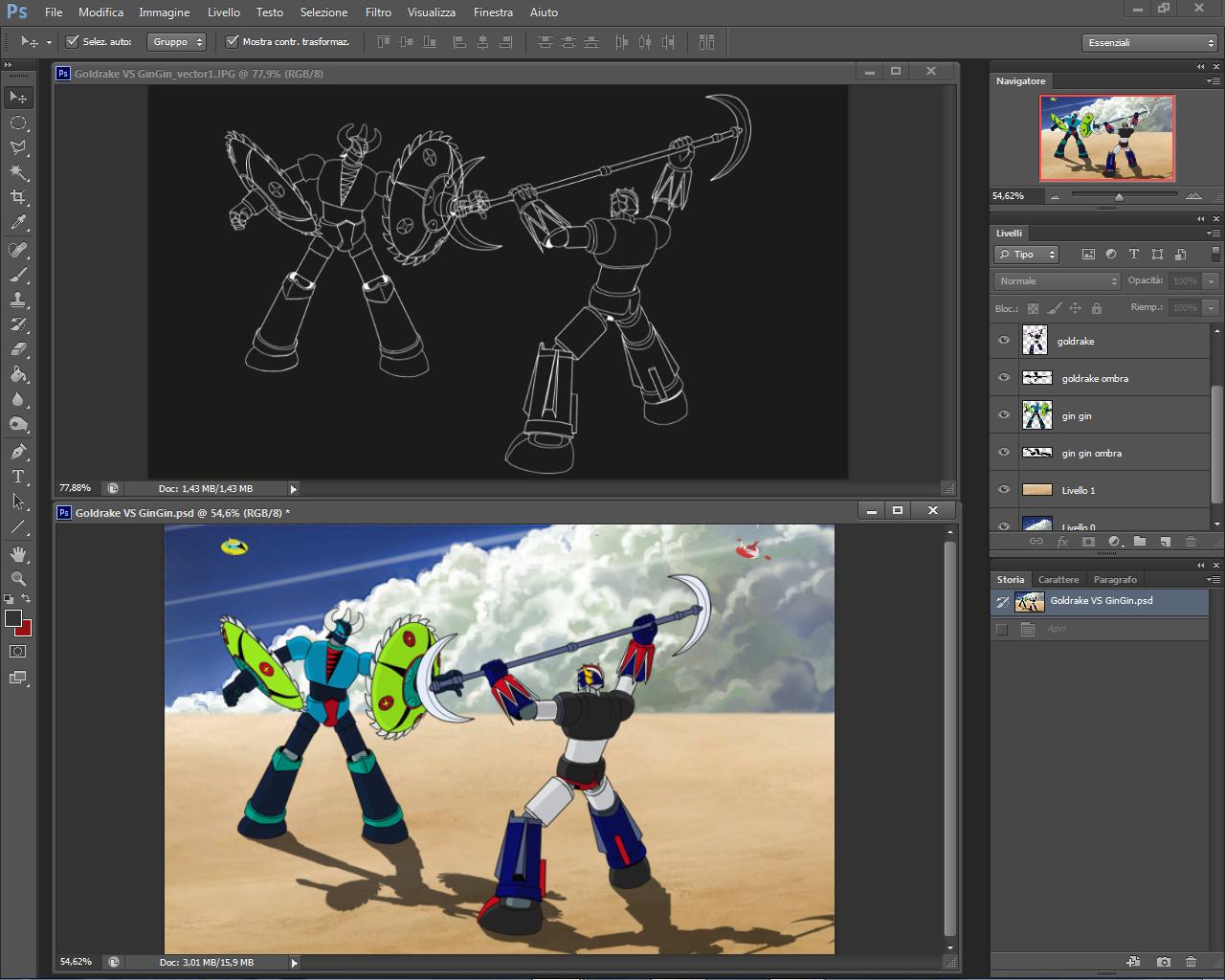Image resolution: width=1225 pixels, height=980 pixels.
Task: Toggle pixel layer filter in Livelli
Action: 1088,255
